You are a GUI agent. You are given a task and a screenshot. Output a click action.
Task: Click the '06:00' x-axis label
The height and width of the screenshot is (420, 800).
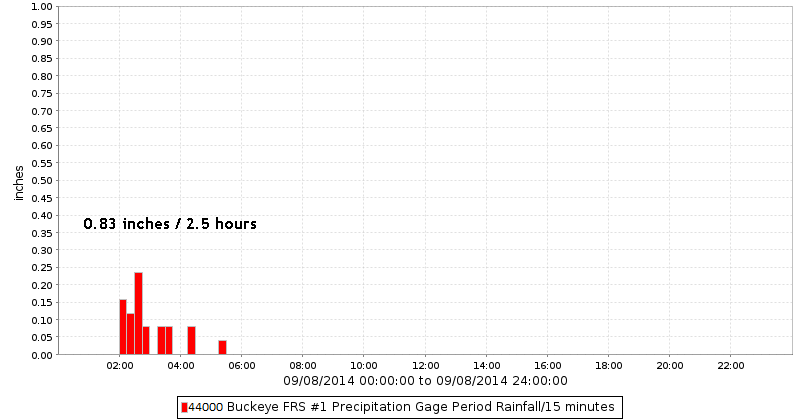242,366
